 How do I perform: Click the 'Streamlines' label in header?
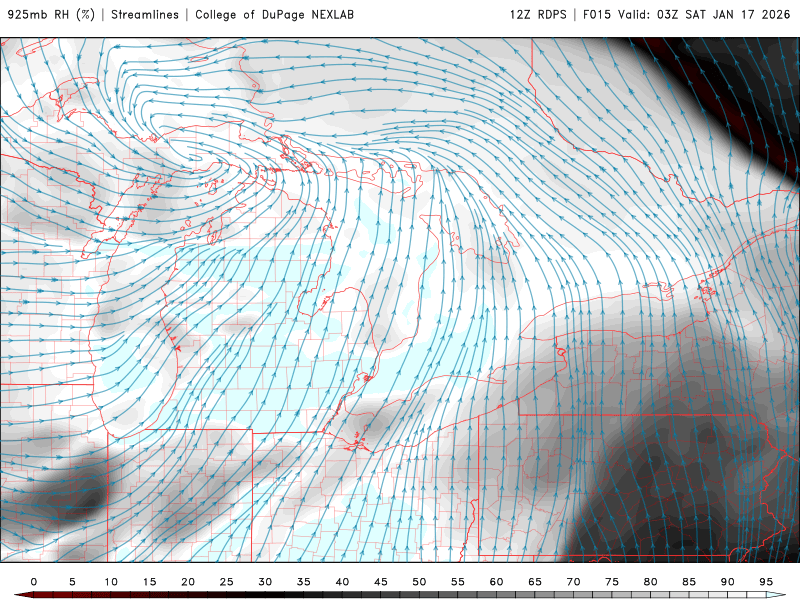145,14
